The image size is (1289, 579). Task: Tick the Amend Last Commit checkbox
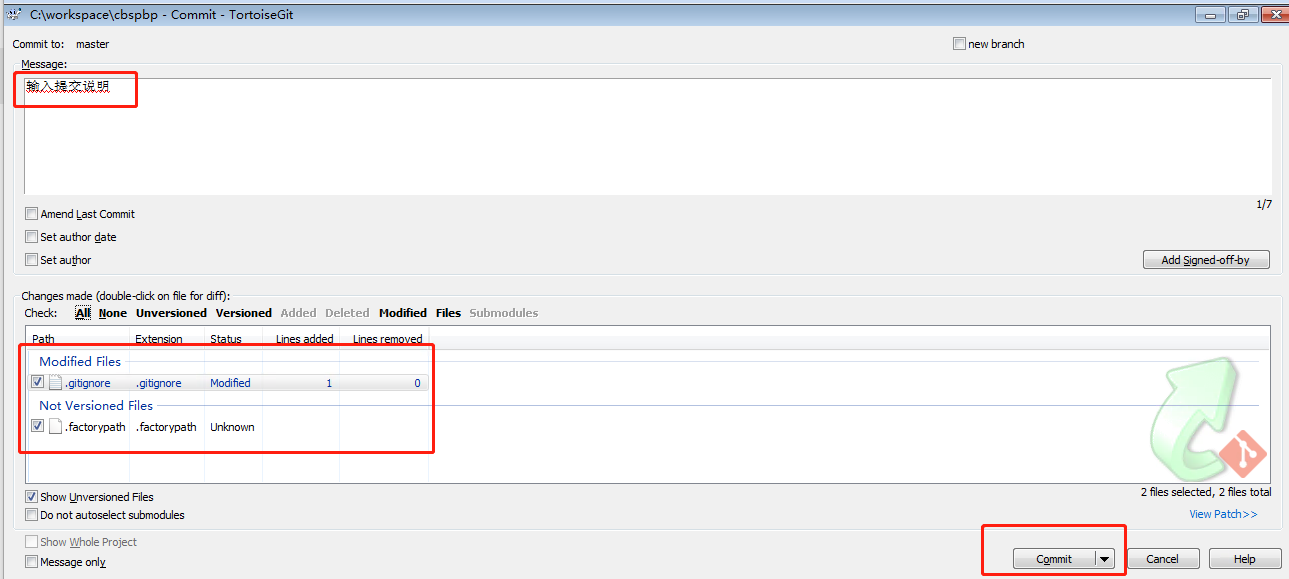click(32, 214)
